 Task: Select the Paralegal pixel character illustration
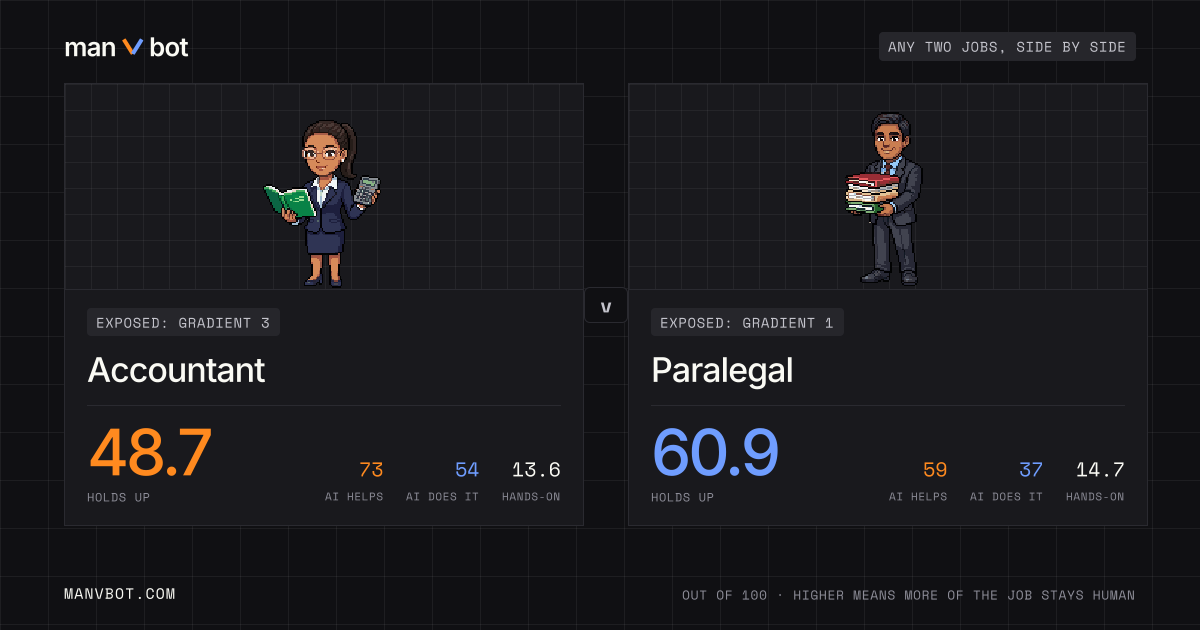[885, 198]
